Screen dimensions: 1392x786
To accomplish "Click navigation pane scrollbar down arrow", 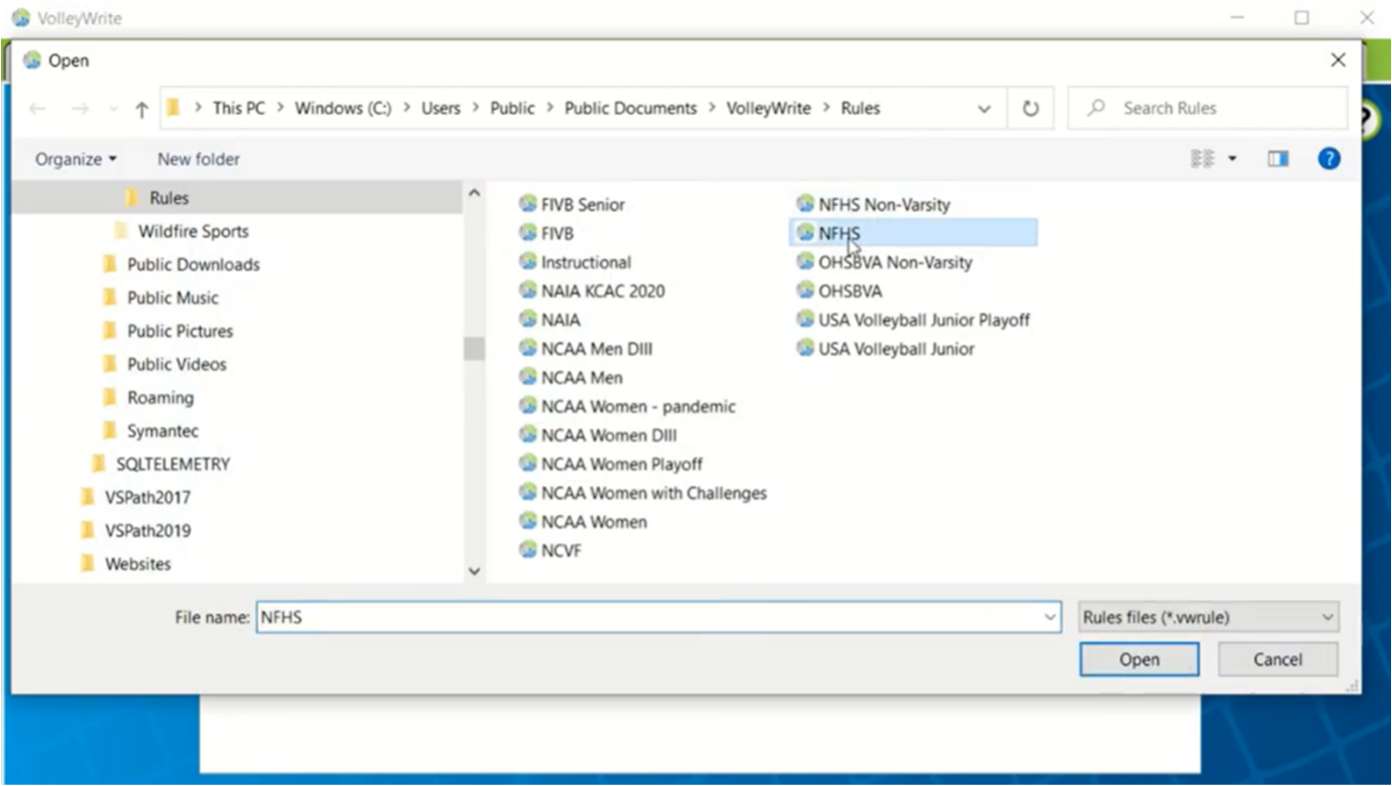I will click(x=474, y=571).
